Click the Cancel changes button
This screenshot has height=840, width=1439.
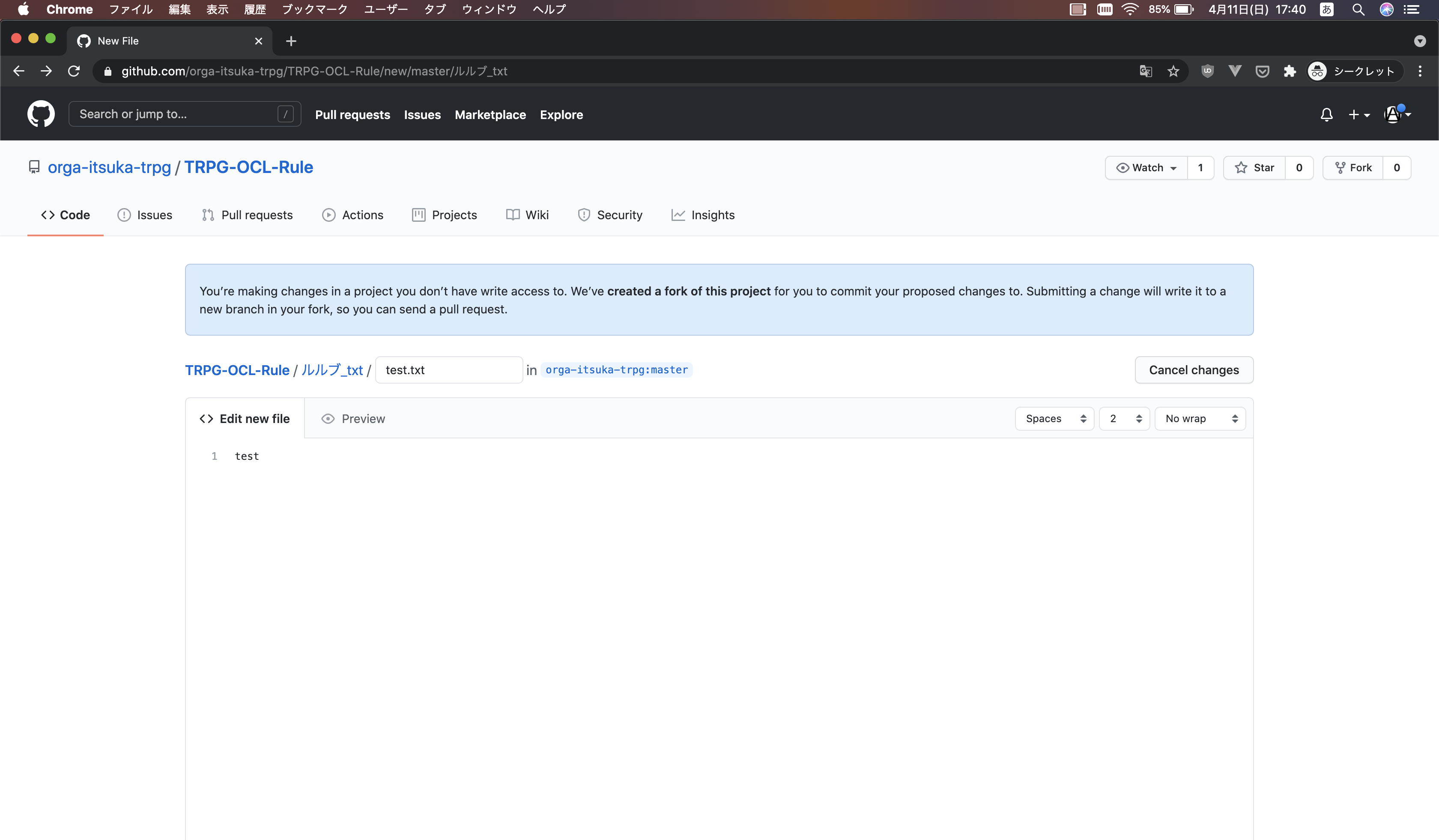[x=1194, y=370]
